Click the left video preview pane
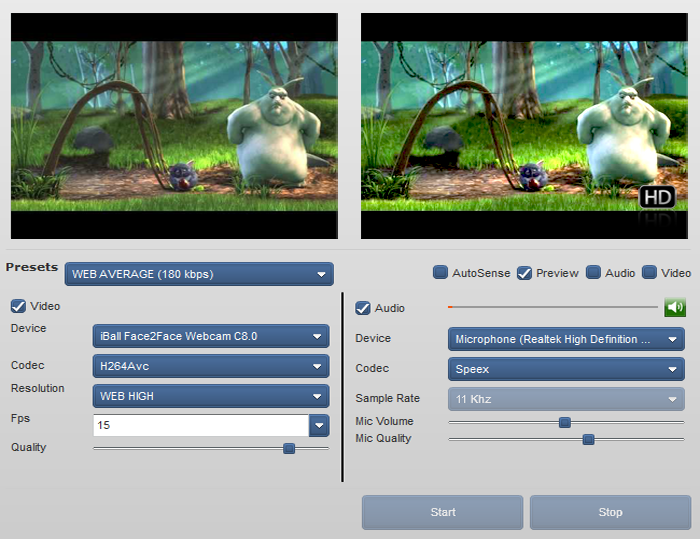The height and width of the screenshot is (539, 700). pyautogui.click(x=174, y=126)
